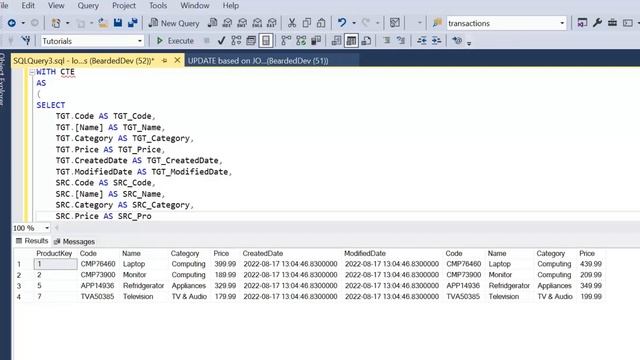Click the ModifiedDate column header
Image resolution: width=640 pixels, height=360 pixels.
tap(364, 253)
